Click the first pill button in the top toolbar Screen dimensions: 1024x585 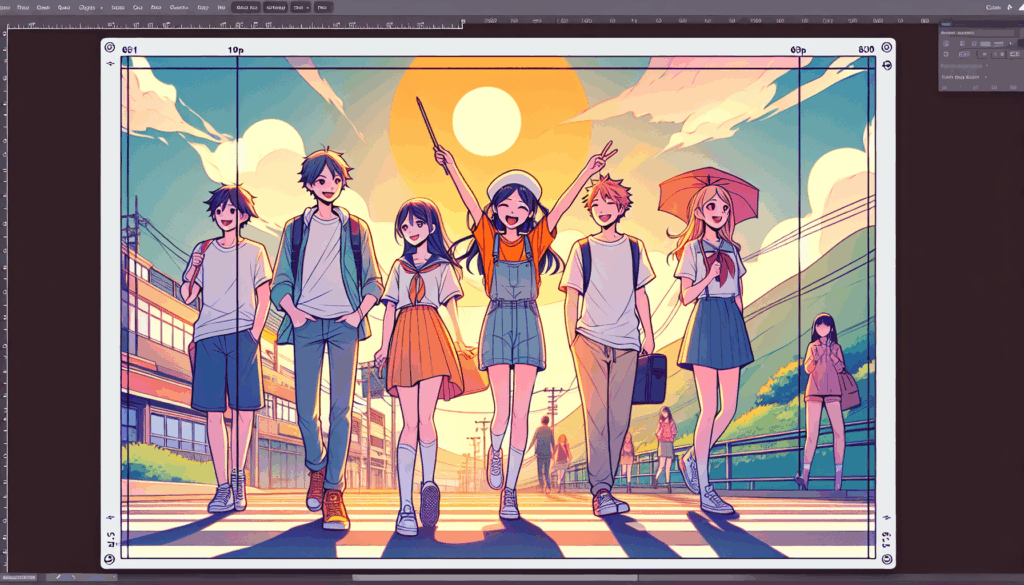click(x=247, y=7)
